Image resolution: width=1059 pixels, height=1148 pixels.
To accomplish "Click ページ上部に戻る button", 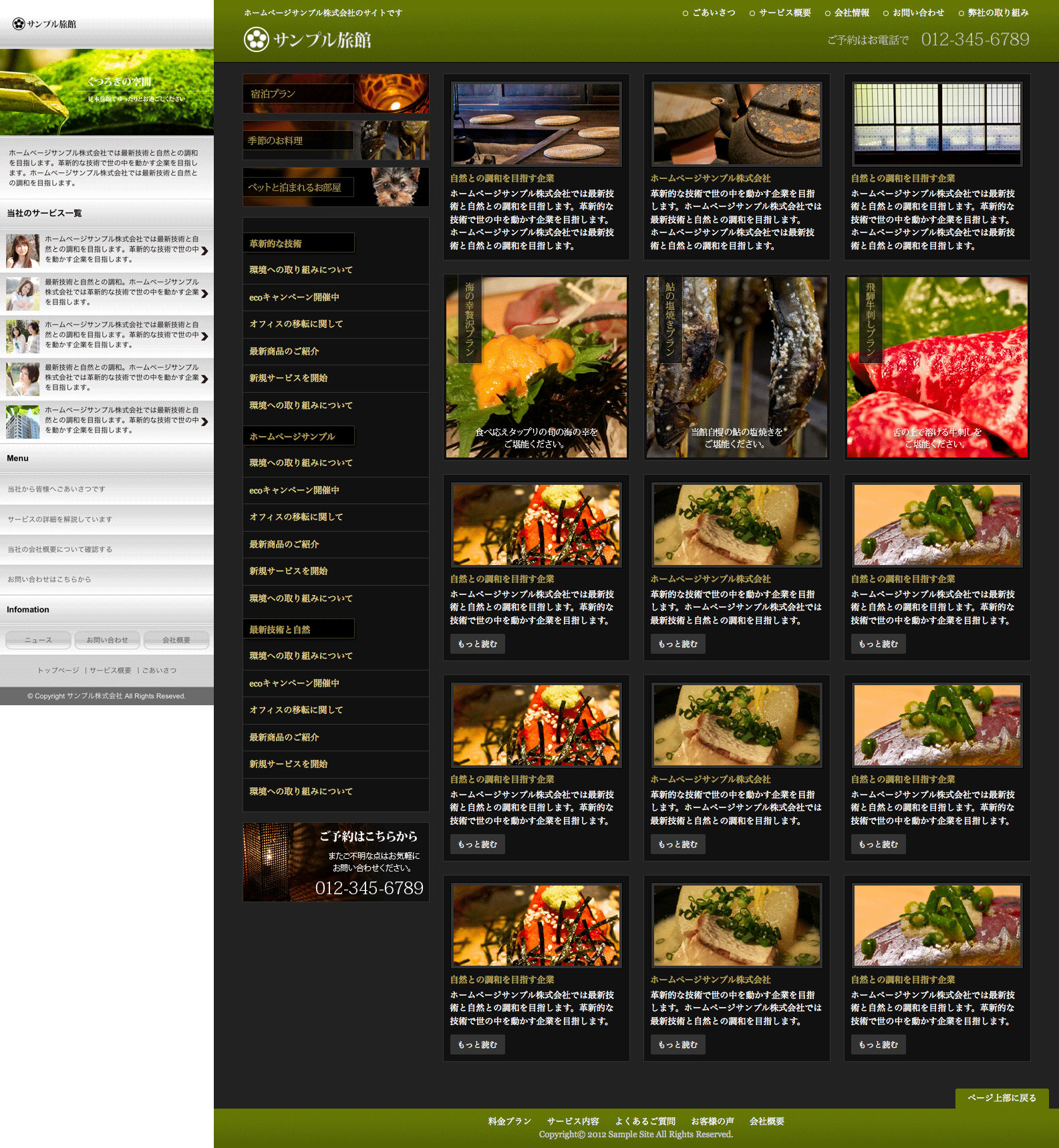I will click(x=1002, y=1098).
